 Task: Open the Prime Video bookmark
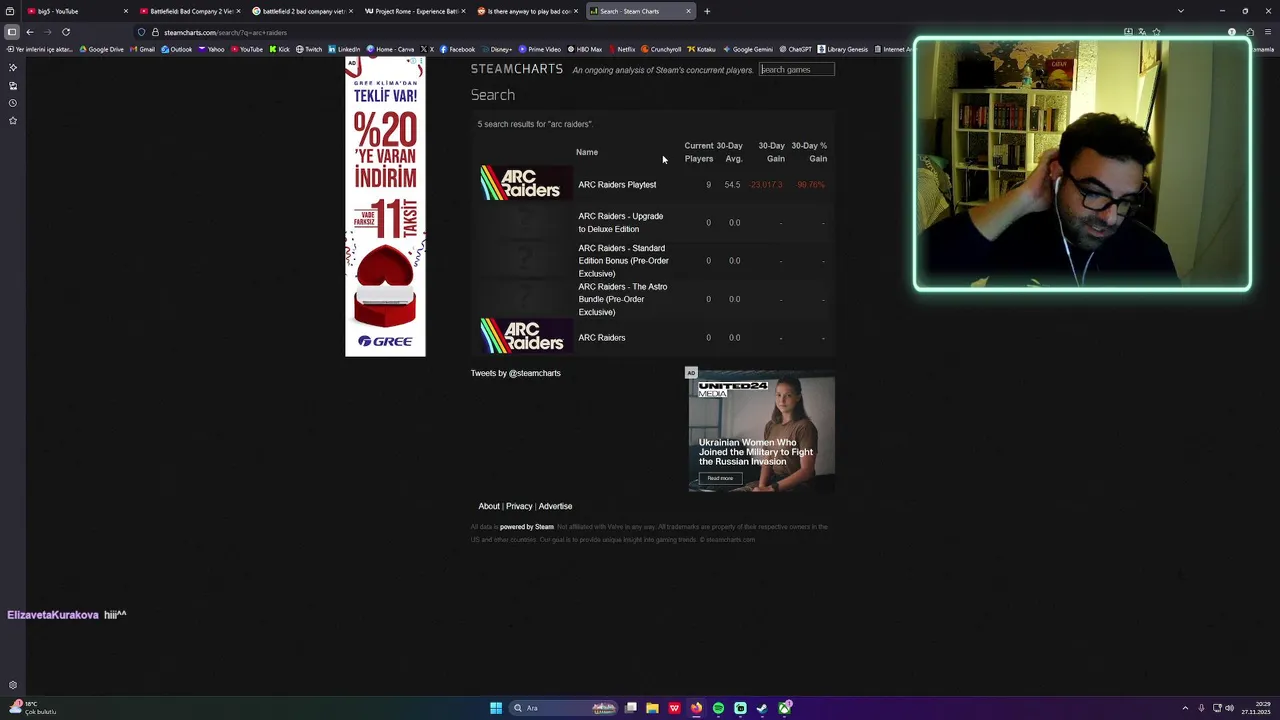click(540, 49)
